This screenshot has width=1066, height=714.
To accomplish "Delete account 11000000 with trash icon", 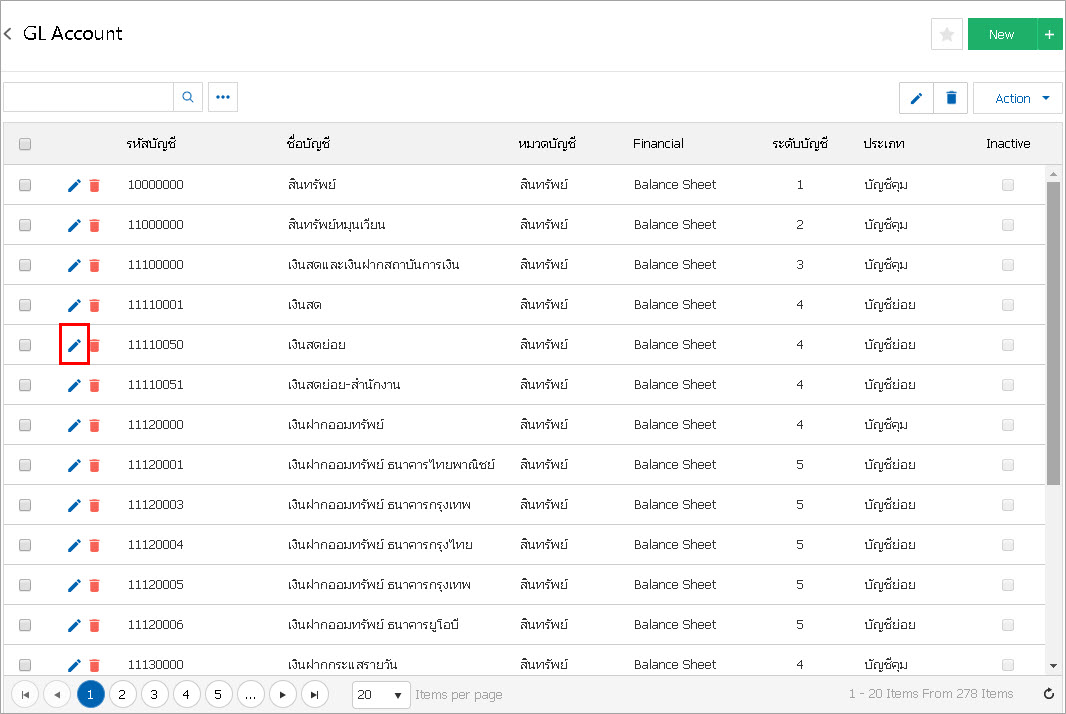I will click(94, 225).
